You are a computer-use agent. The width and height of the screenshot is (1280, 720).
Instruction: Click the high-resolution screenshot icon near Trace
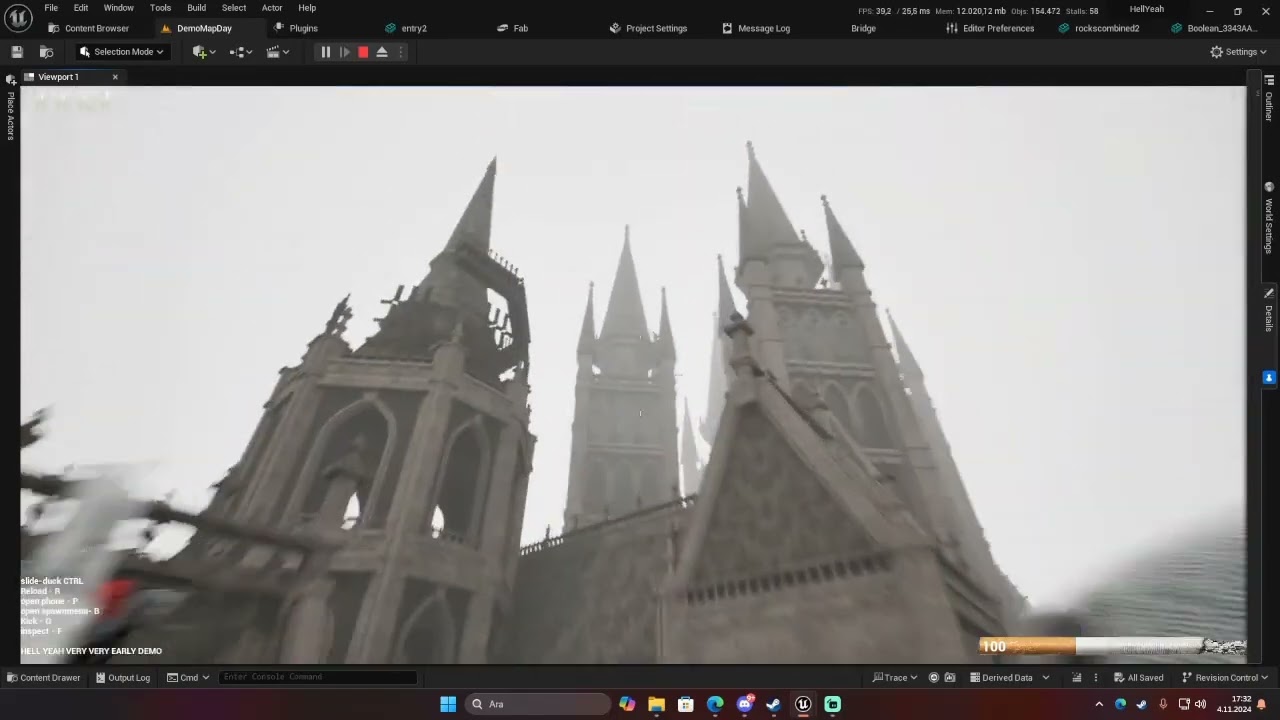[950, 677]
